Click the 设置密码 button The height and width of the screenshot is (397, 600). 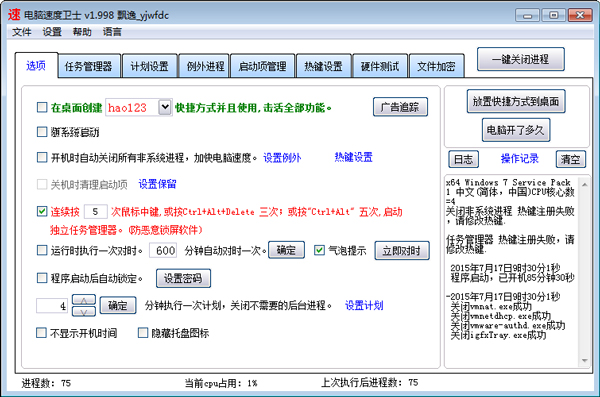(x=183, y=278)
